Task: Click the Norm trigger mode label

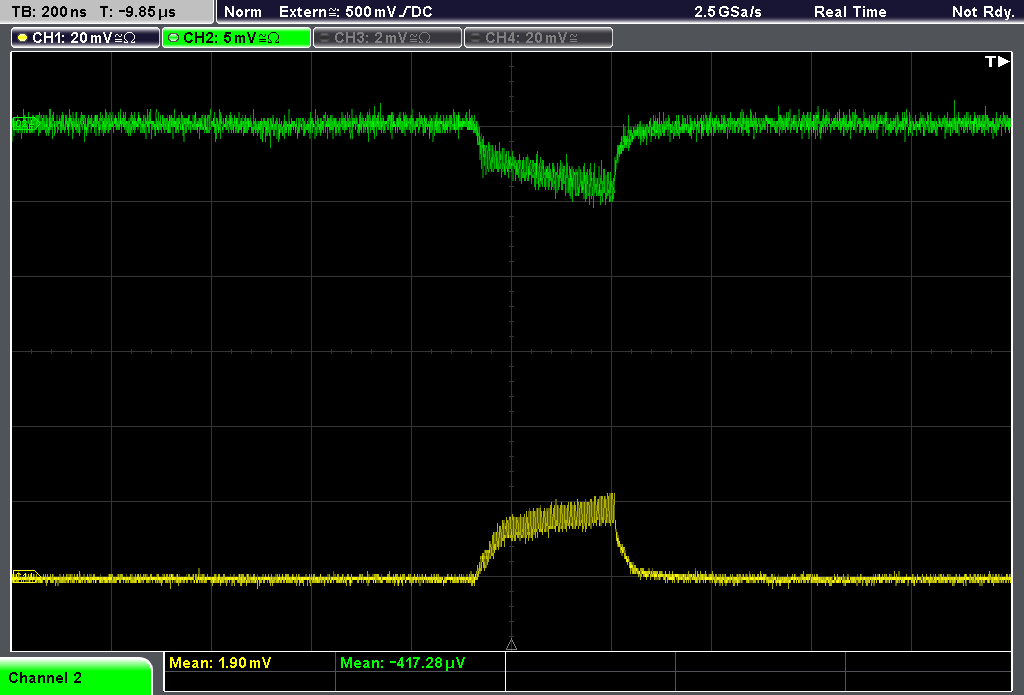Action: point(243,12)
